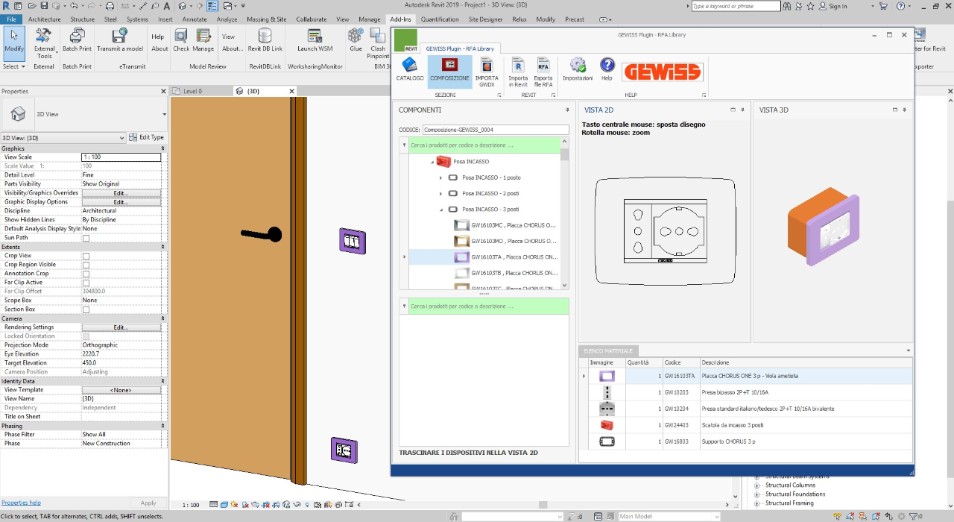Open the Properties help link
Screen dimensions: 954x522
tap(21, 503)
